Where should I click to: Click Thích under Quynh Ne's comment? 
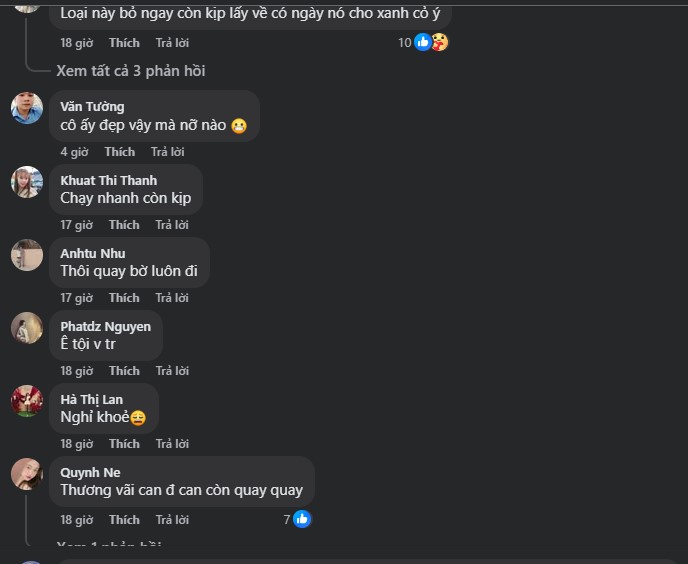click(x=124, y=520)
